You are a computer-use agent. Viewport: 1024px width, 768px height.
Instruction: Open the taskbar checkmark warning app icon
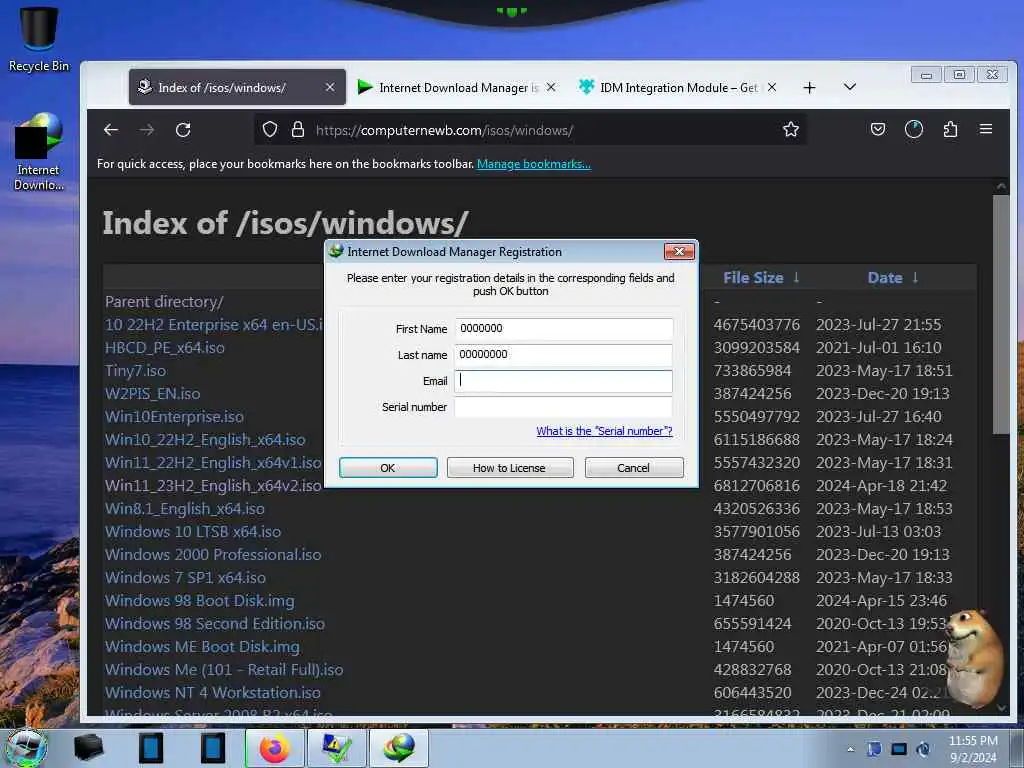coord(336,748)
